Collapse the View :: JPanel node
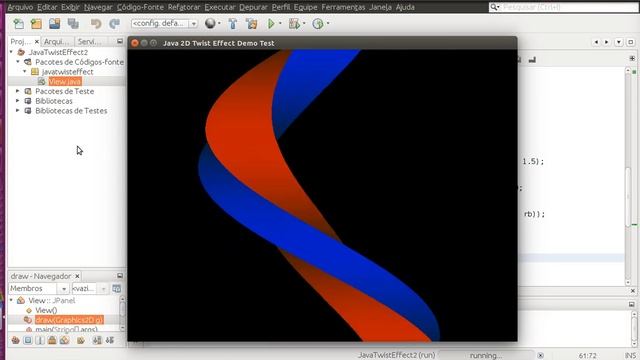This screenshot has height=360, width=640. [x=11, y=300]
